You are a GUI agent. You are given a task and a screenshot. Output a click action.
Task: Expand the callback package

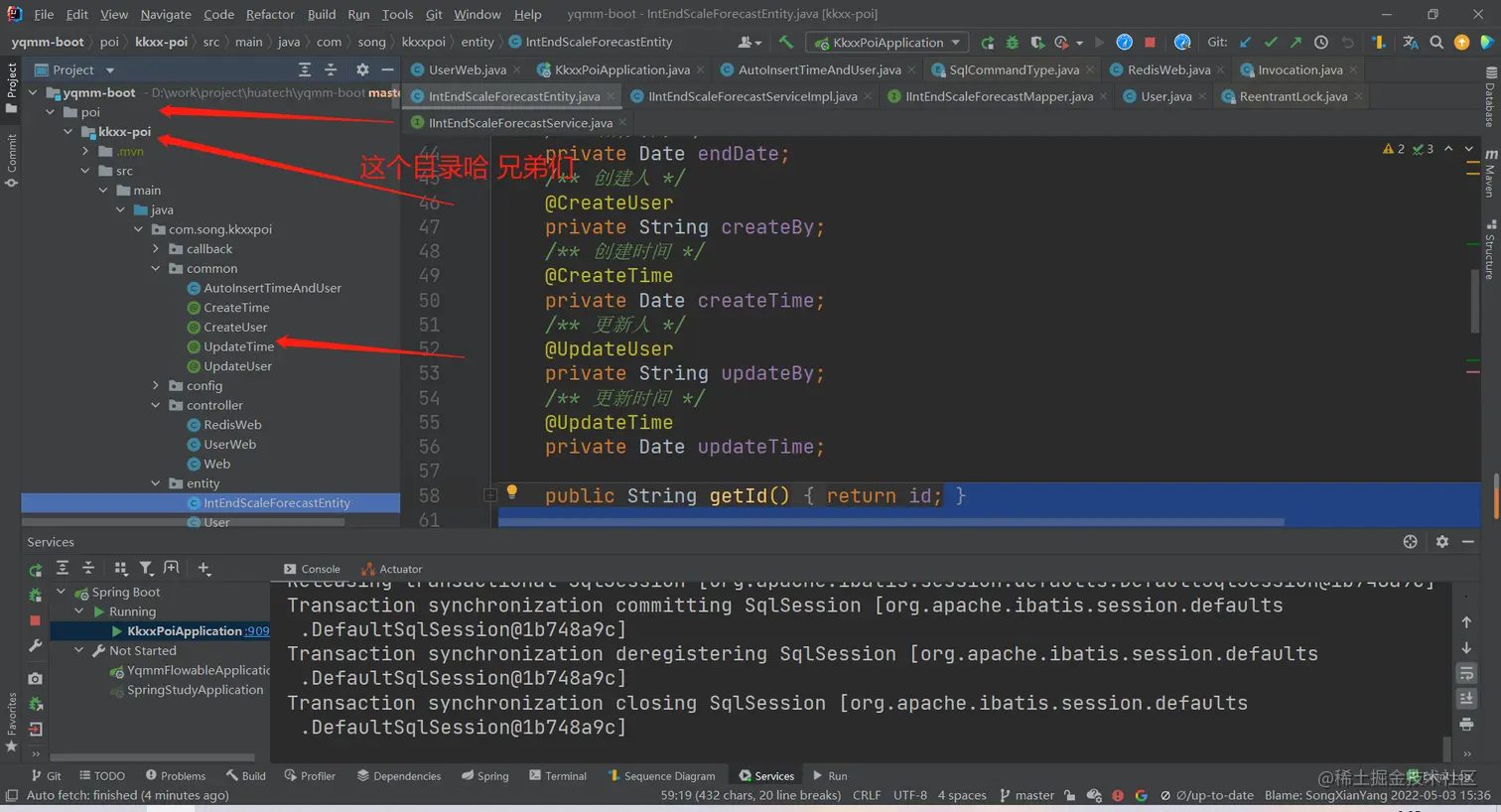156,249
